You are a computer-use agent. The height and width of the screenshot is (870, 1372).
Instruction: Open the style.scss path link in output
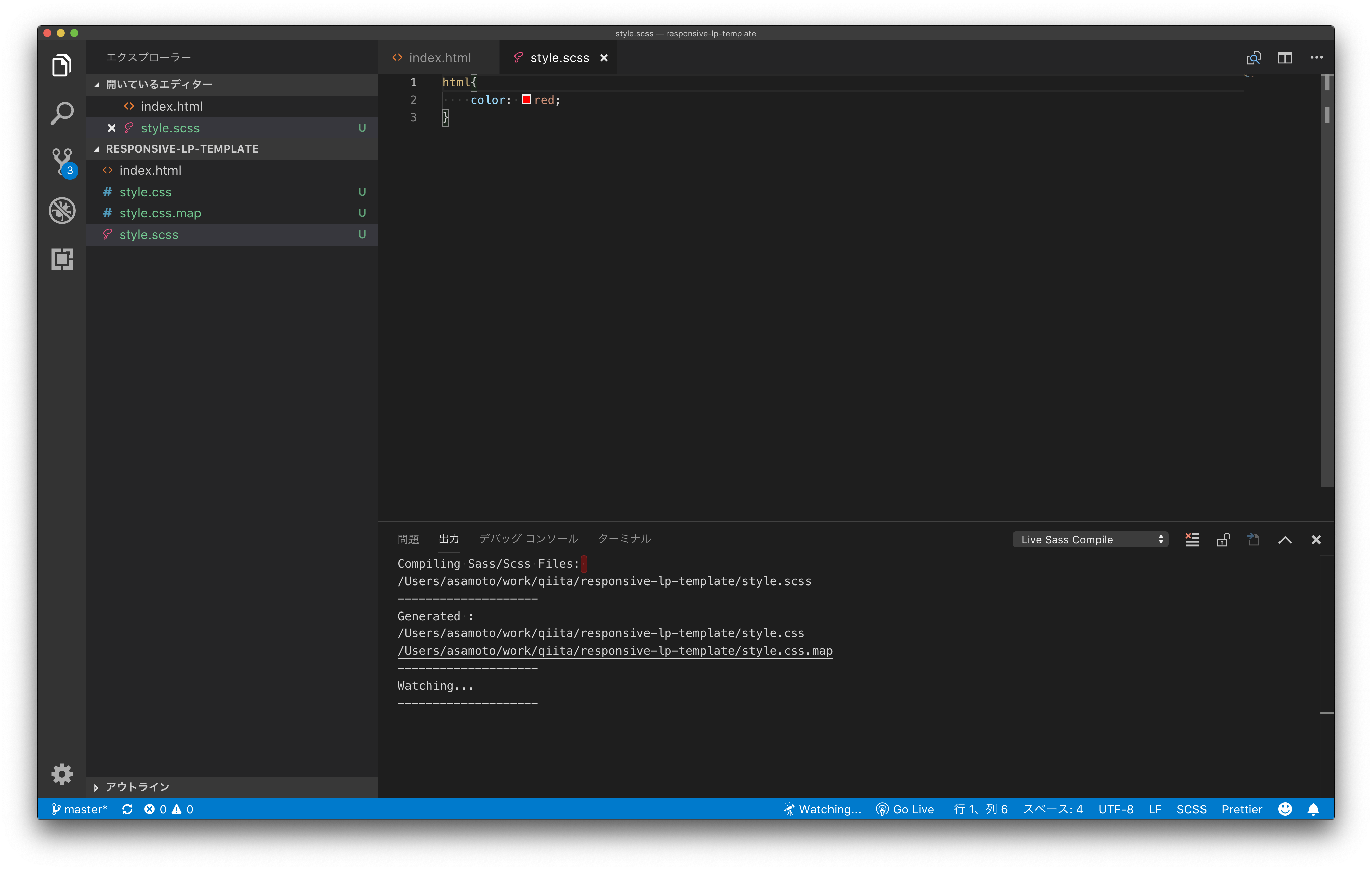[605, 581]
